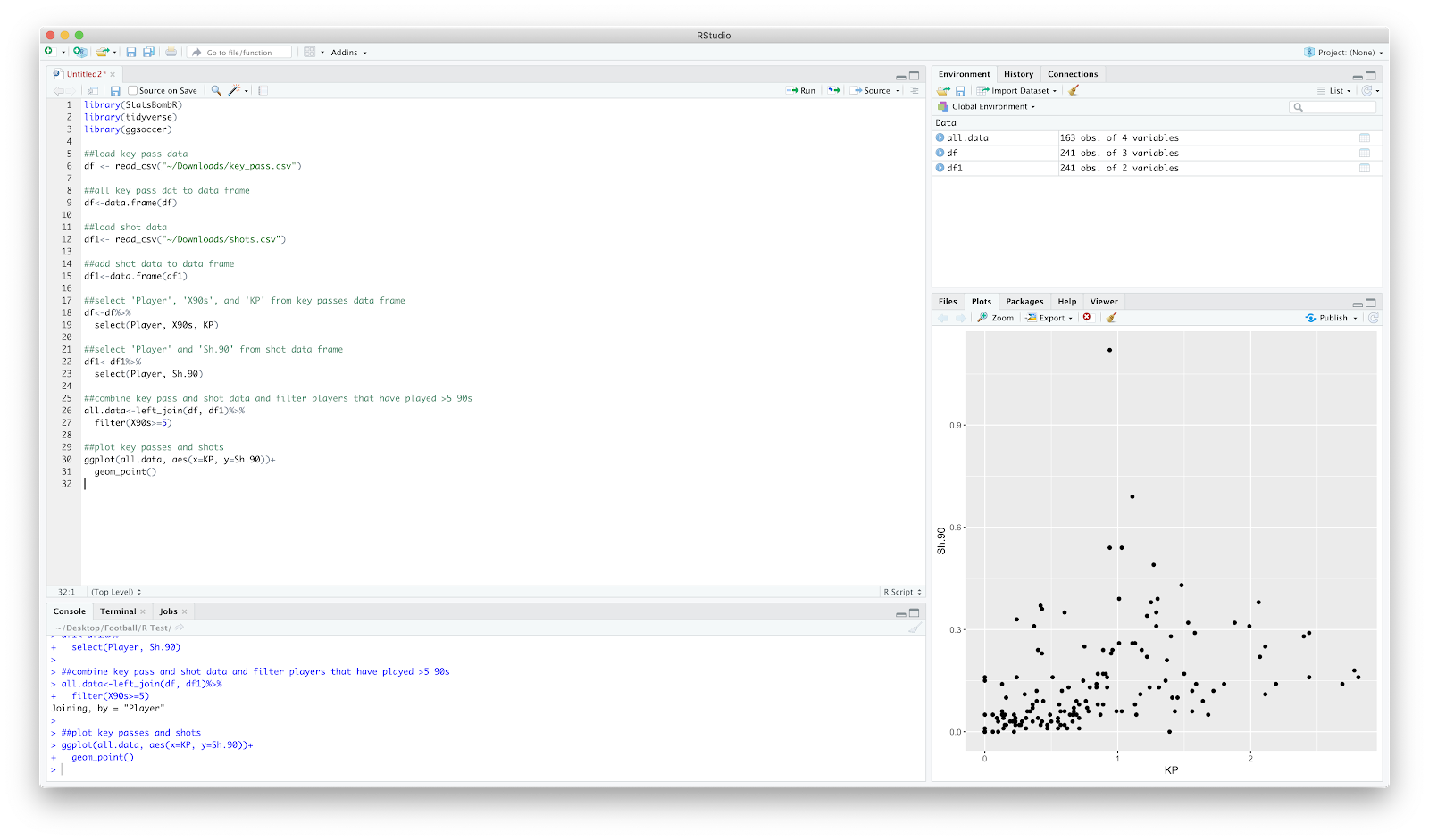Switch to the History tab
This screenshot has height=840, width=1429.
click(x=1018, y=74)
